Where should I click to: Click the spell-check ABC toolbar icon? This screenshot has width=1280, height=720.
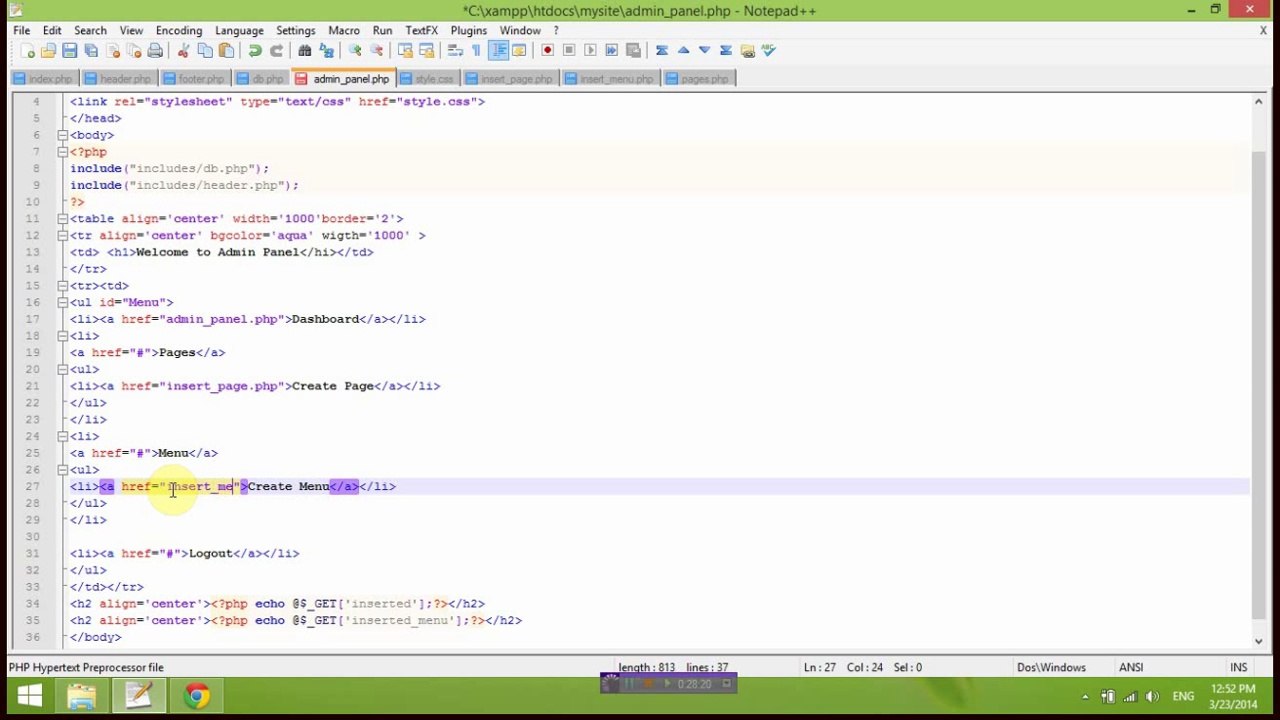click(x=768, y=50)
